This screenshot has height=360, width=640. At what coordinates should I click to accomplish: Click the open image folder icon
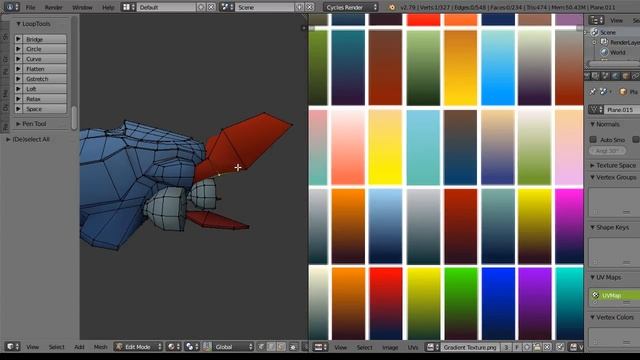pos(537,347)
